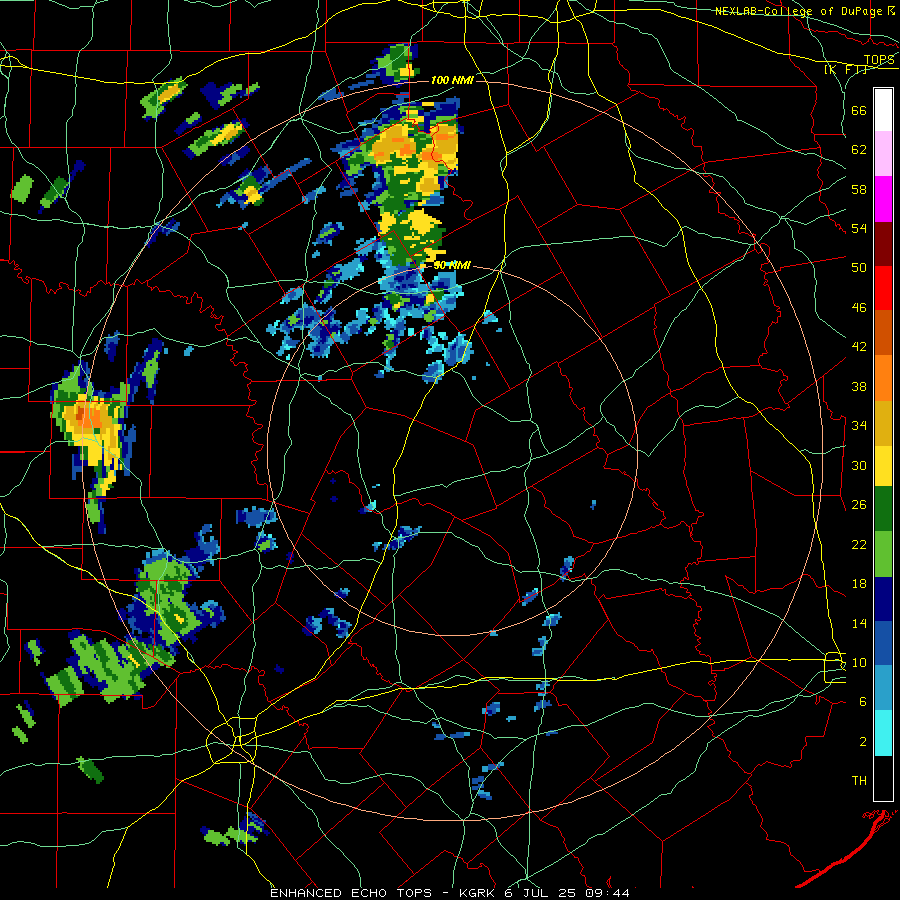900x900 pixels.
Task: Click the legend value 38
Action: coord(859,386)
